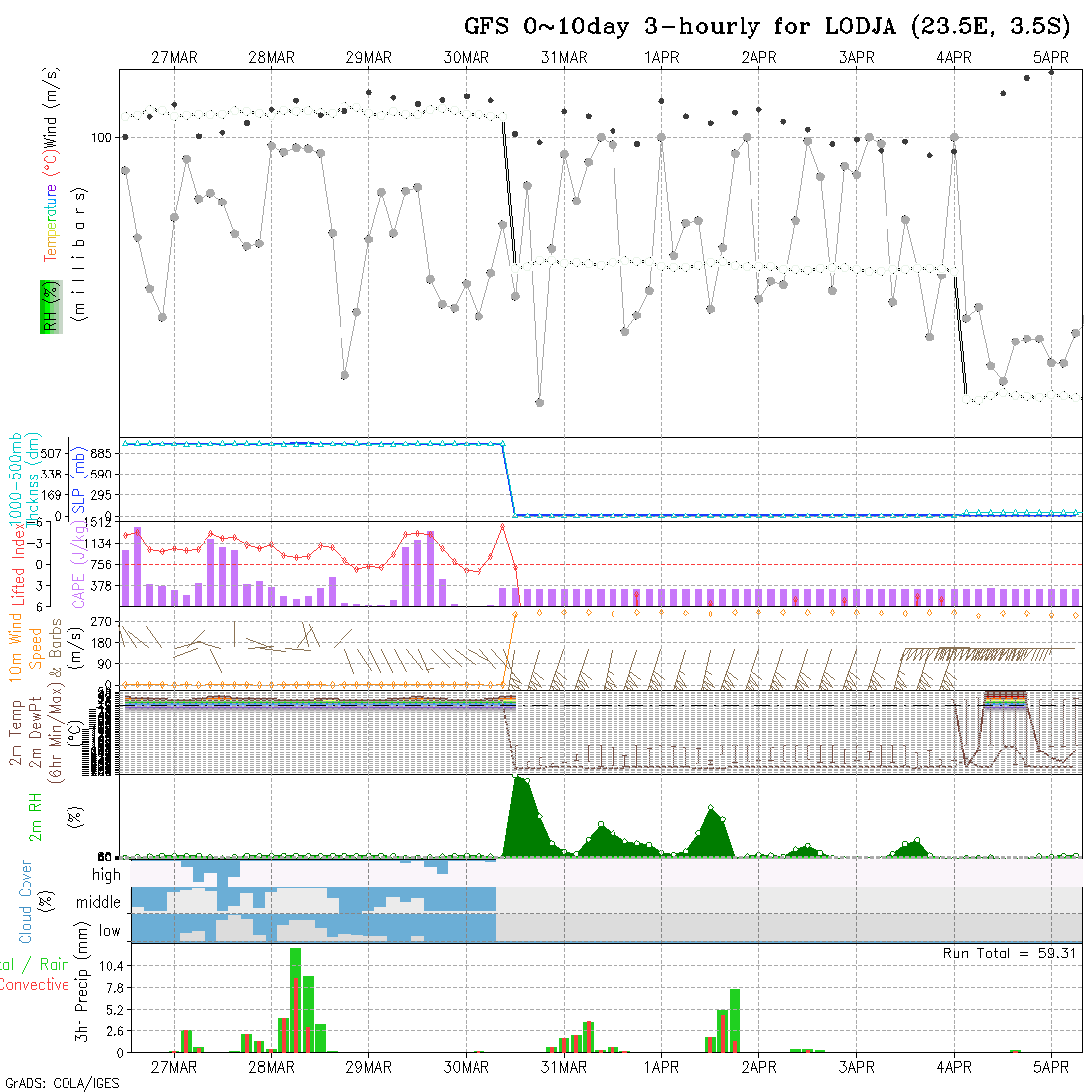The height and width of the screenshot is (1092, 1092).
Task: Click the 'high' cloud cover row label
Action: (106, 875)
